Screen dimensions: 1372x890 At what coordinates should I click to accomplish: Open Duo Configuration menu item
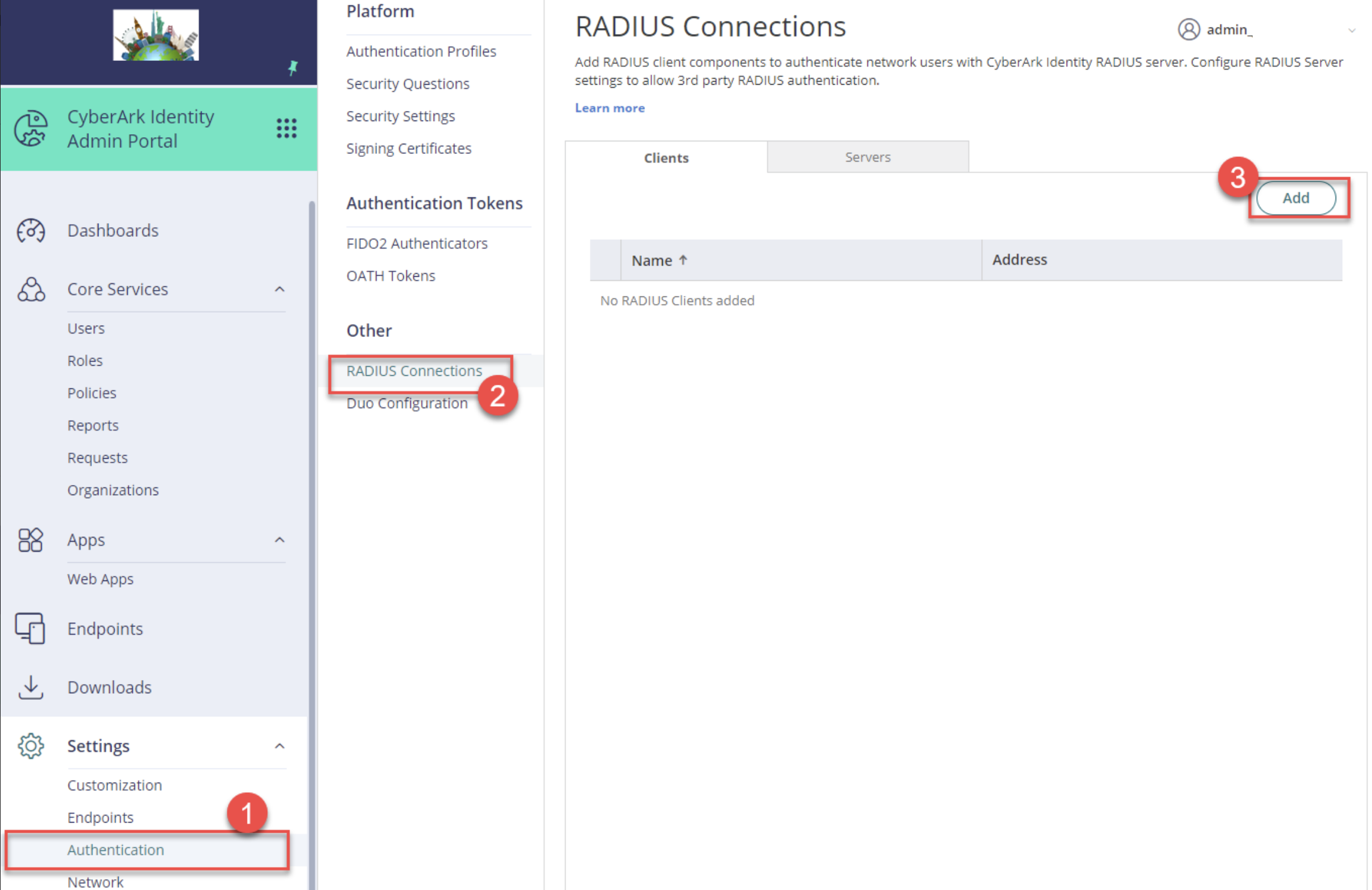[407, 403]
